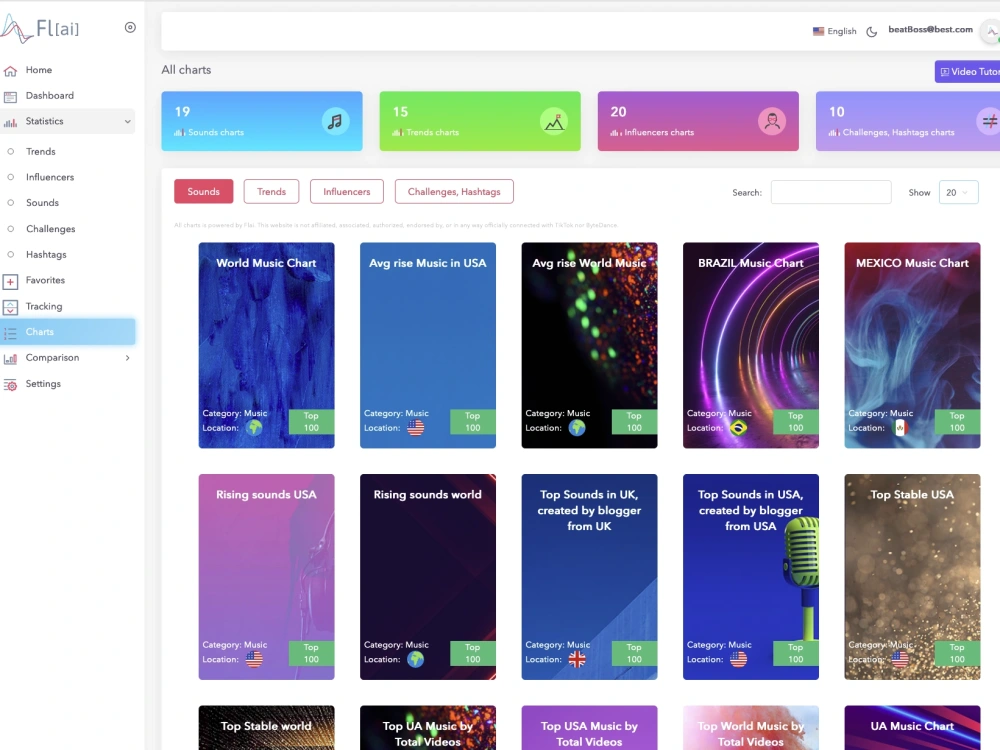
Task: Click the sidebar pin circle icon
Action: (130, 27)
